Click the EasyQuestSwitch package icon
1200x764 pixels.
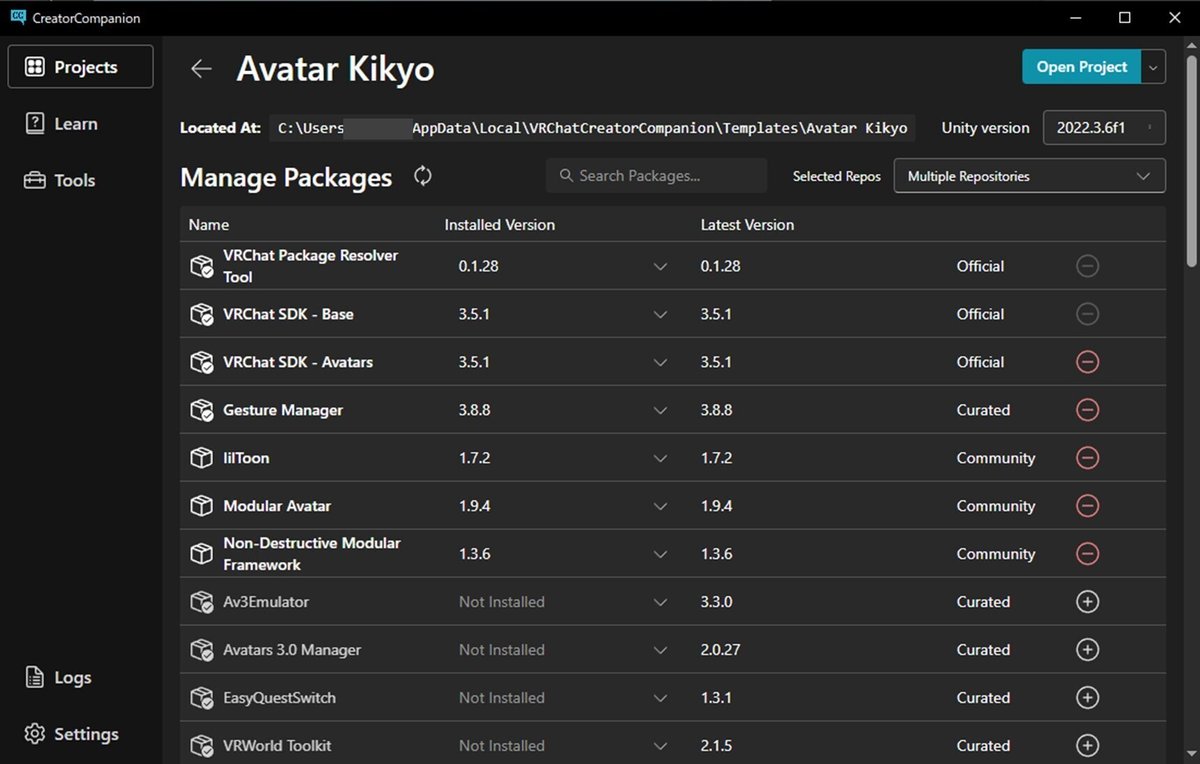202,698
